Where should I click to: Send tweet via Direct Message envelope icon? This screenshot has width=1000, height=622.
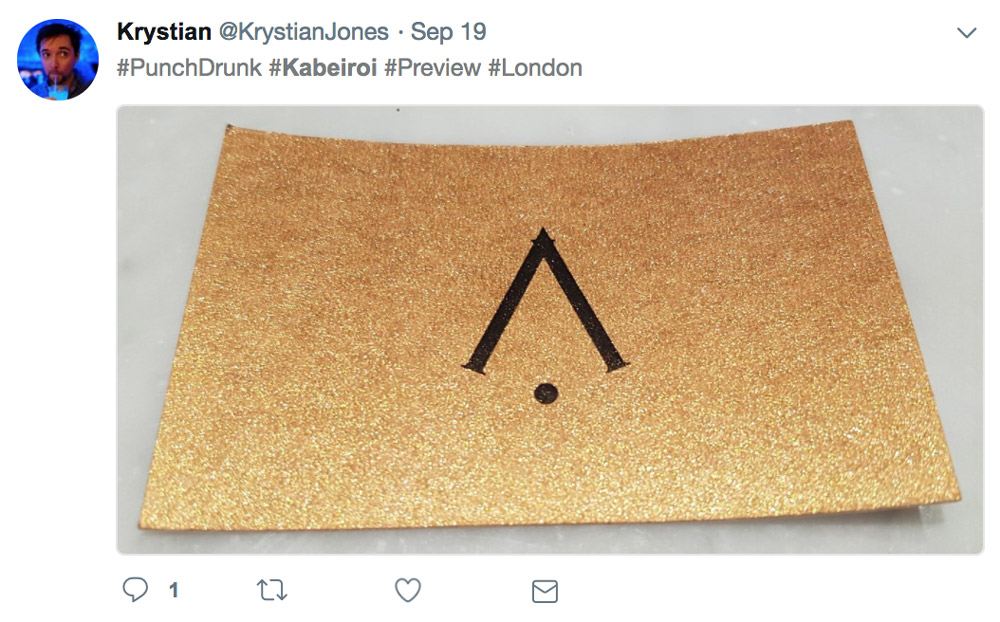coord(545,591)
